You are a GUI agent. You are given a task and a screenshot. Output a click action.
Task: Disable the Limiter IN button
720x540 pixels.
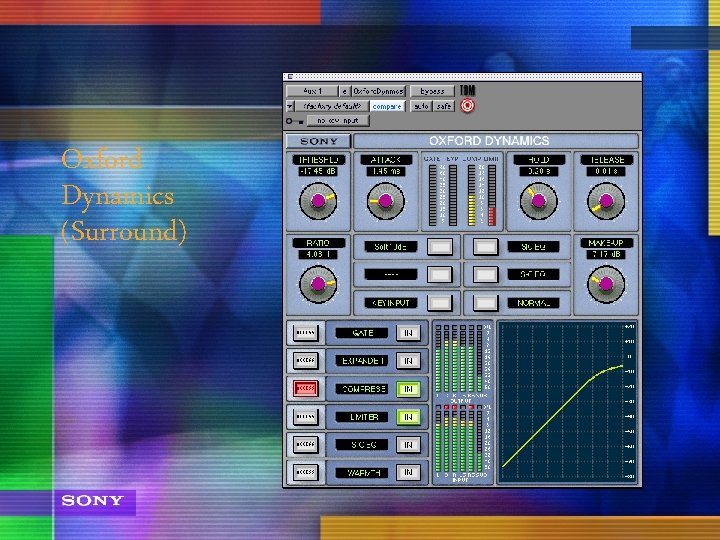pyautogui.click(x=408, y=417)
